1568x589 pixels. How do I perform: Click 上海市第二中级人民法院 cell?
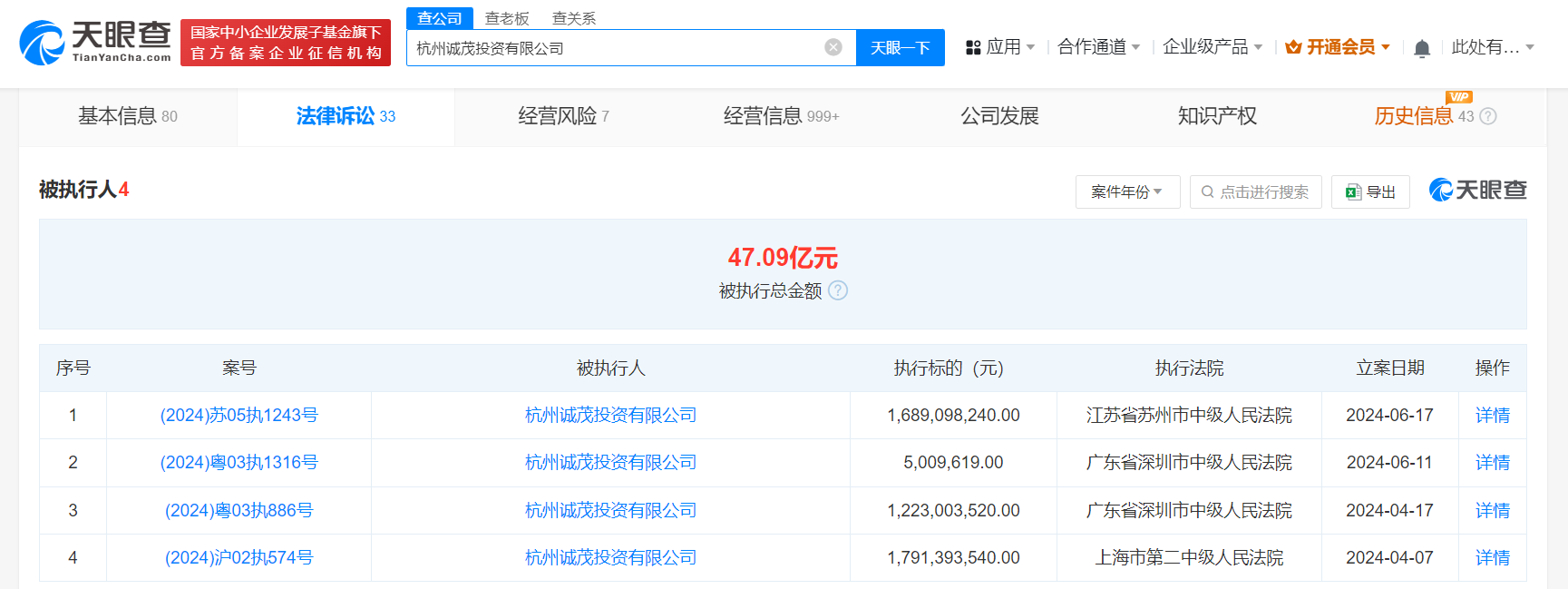tap(1189, 557)
